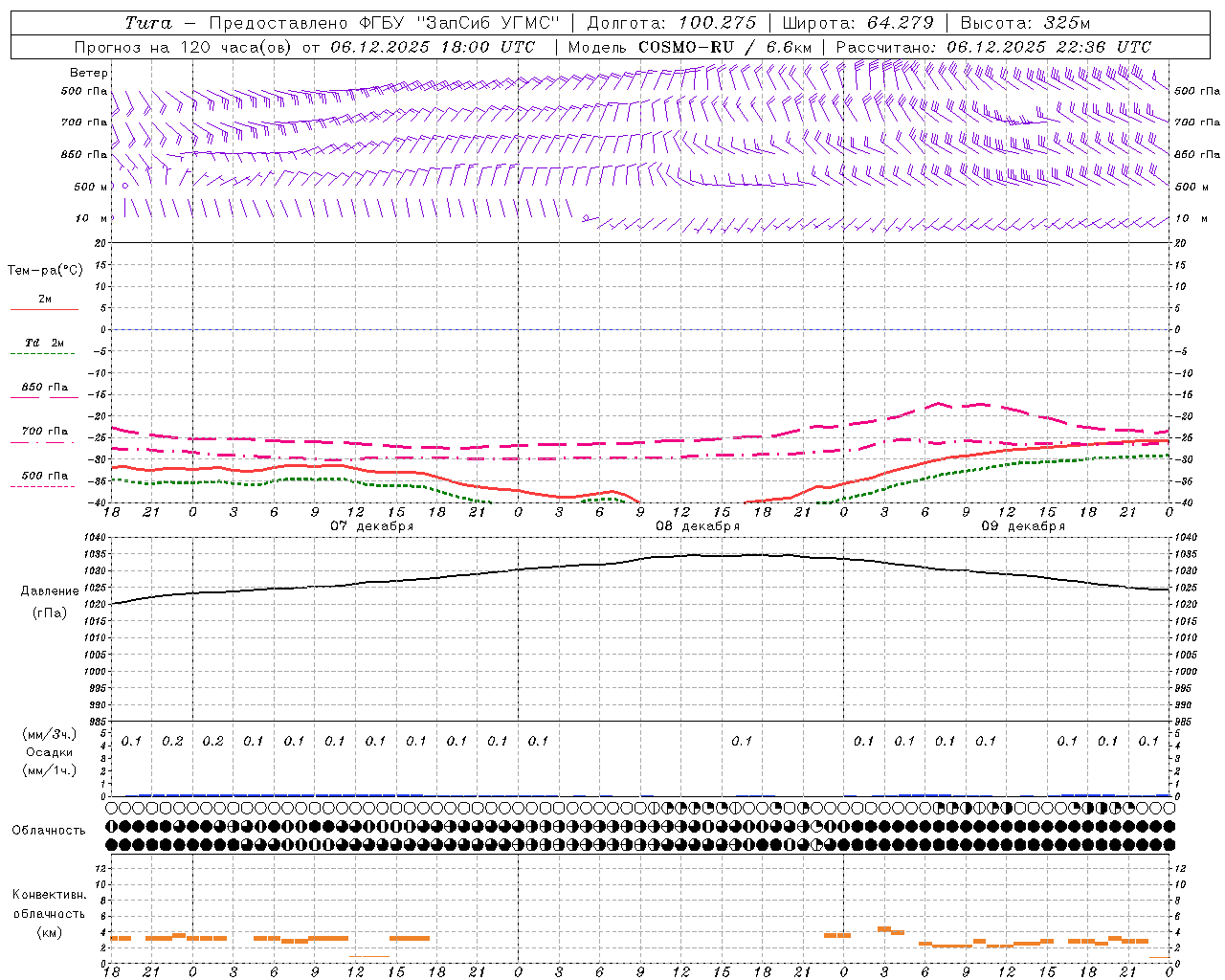Click the "(км)" unit under convective cloudiness
Viewport: 1225px width, 980px height.
click(x=49, y=932)
